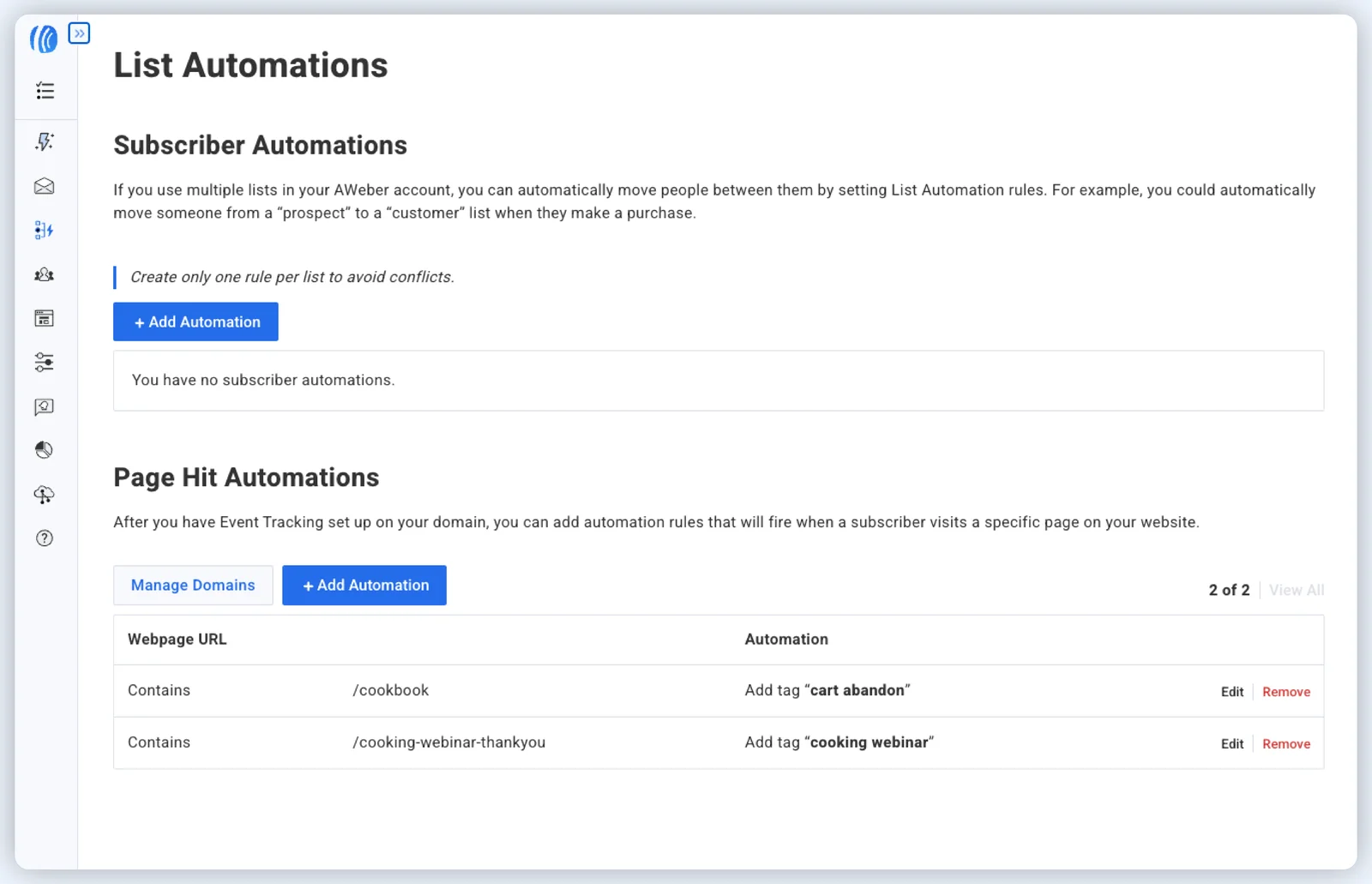1372x884 pixels.
Task: Click the List Automations page title
Action: 250,65
